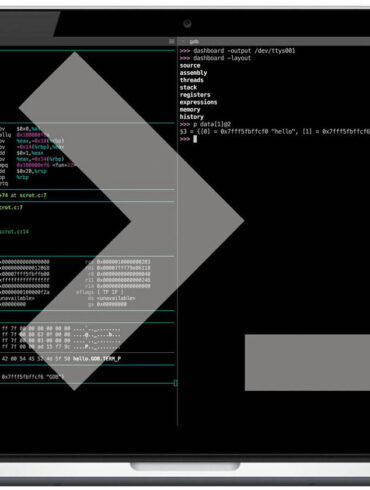Click the 'hello.GDB.TERM_P' memory text
370x490 pixels.
click(97, 359)
